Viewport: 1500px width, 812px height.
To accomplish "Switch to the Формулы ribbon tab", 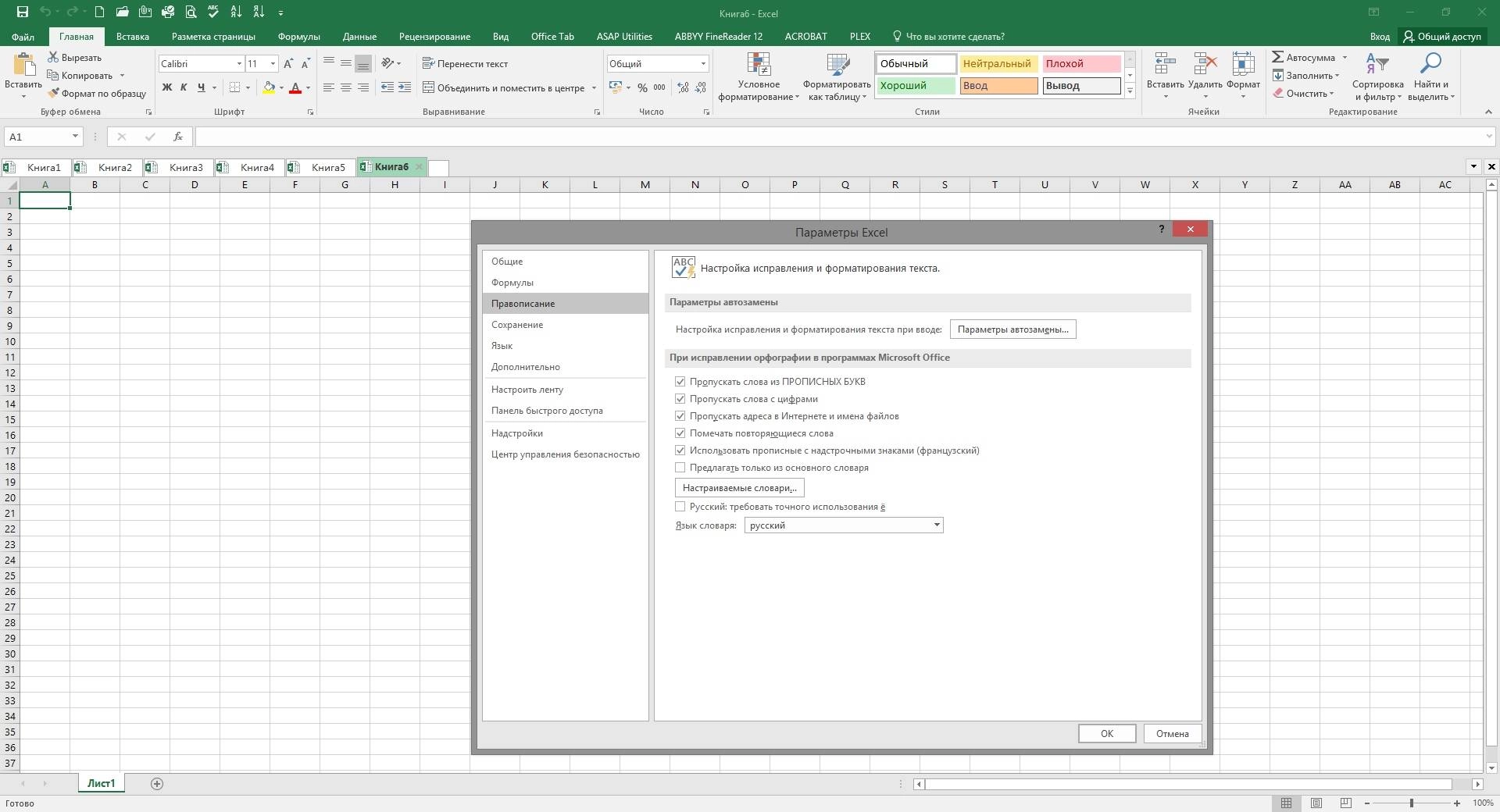I will [298, 36].
